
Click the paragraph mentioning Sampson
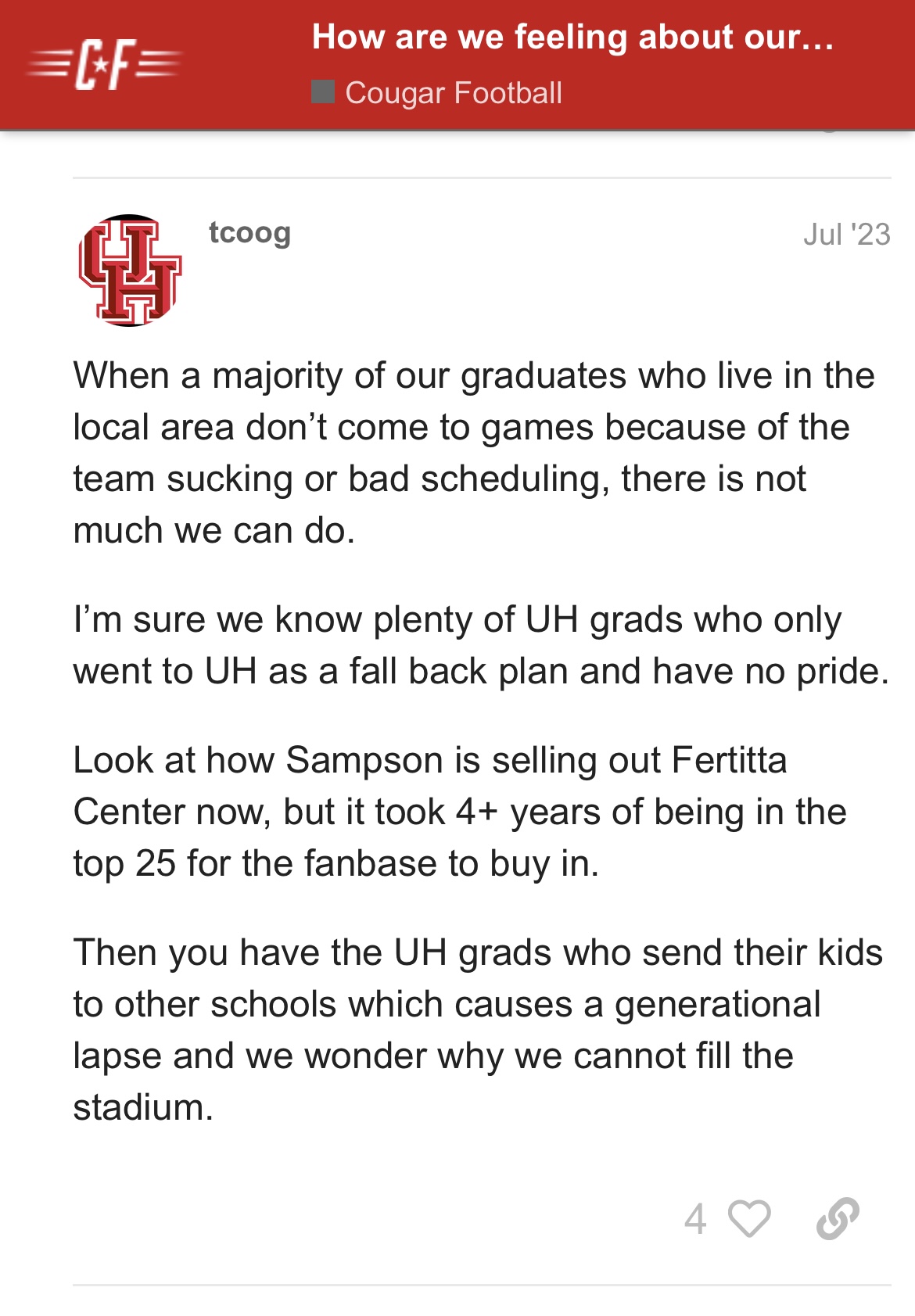pyautogui.click(x=460, y=812)
